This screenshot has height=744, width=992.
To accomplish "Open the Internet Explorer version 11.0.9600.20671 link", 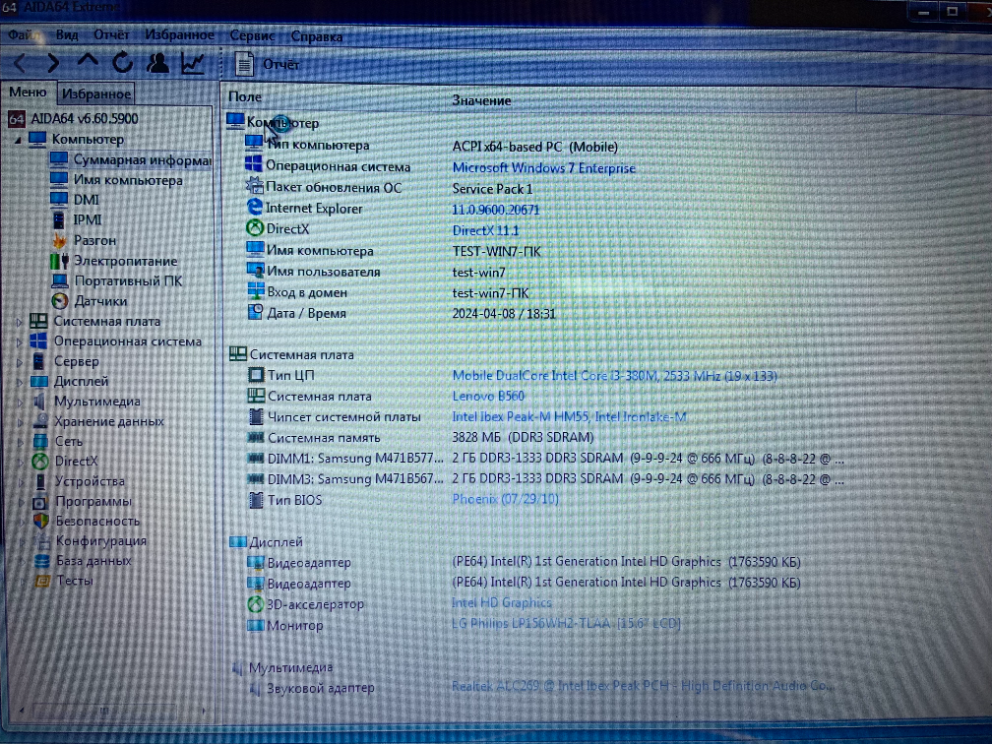I will pyautogui.click(x=495, y=209).
